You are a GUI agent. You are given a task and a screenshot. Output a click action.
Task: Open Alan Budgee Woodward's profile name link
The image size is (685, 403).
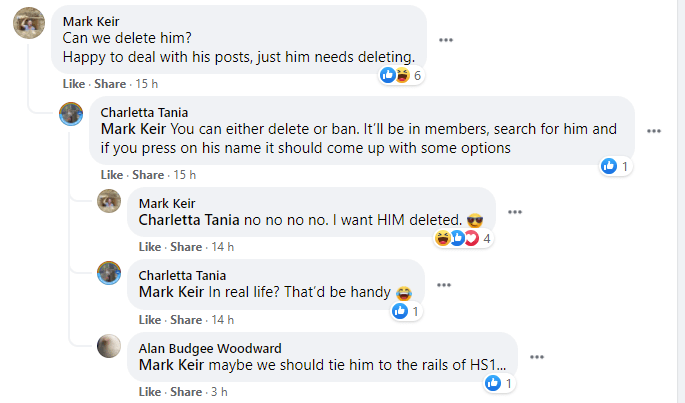209,348
